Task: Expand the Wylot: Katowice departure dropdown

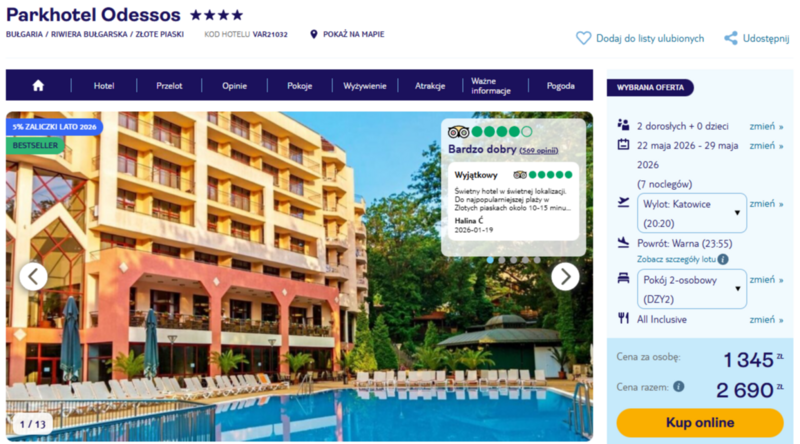Action: click(692, 213)
